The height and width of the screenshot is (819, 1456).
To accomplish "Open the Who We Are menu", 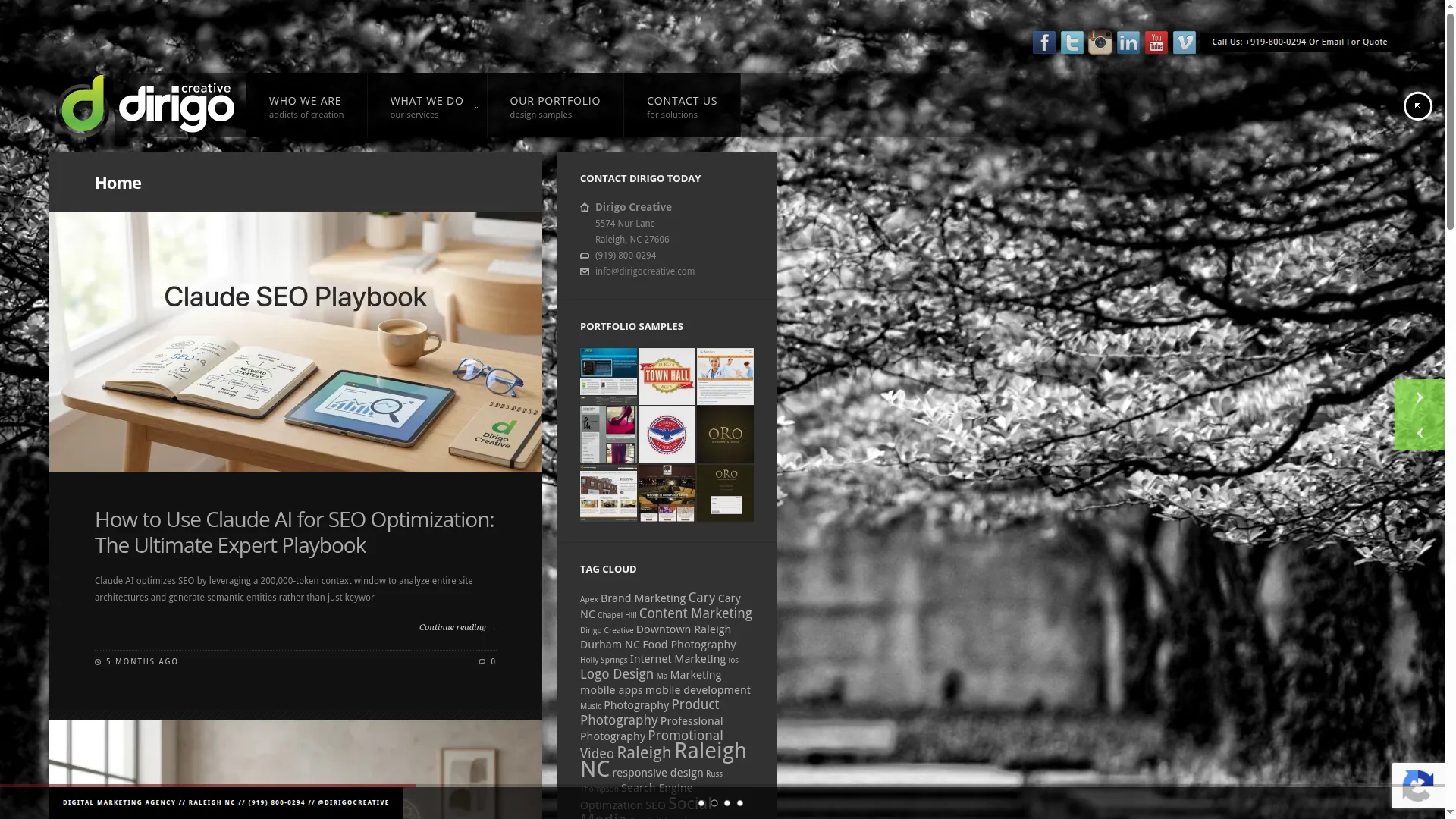I will pos(306,105).
